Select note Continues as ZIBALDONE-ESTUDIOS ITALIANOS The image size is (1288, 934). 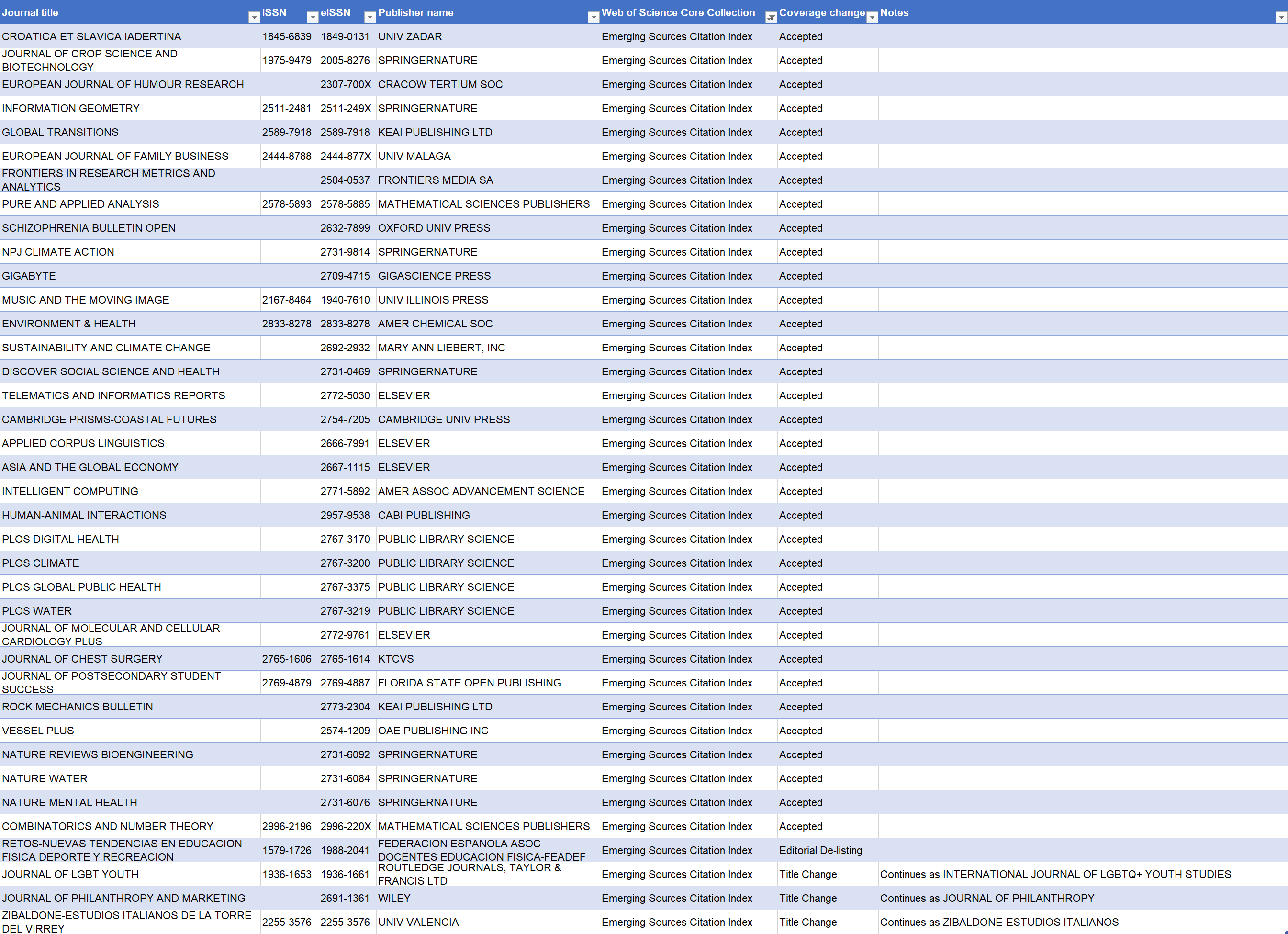[x=1082, y=922]
